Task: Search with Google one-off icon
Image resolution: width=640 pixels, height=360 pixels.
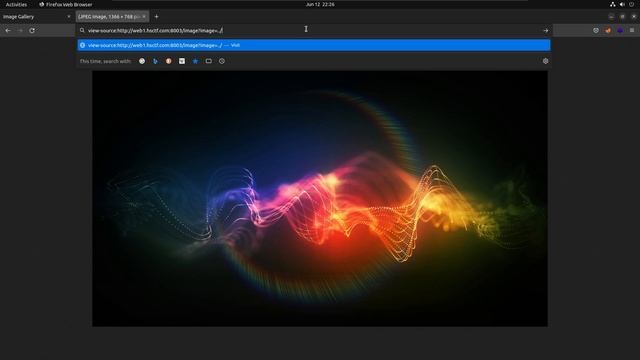Action: coord(142,61)
